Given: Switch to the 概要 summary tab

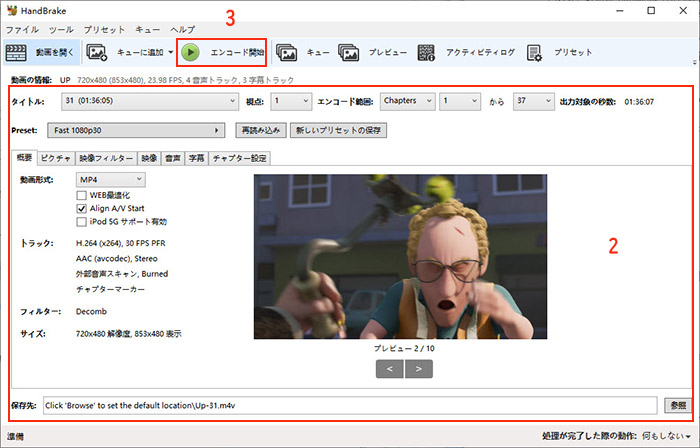Looking at the screenshot, I should pyautogui.click(x=25, y=158).
